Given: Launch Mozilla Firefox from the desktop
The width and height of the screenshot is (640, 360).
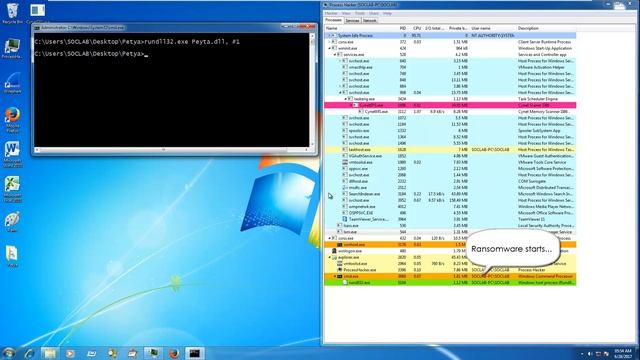Looking at the screenshot, I should (12, 120).
